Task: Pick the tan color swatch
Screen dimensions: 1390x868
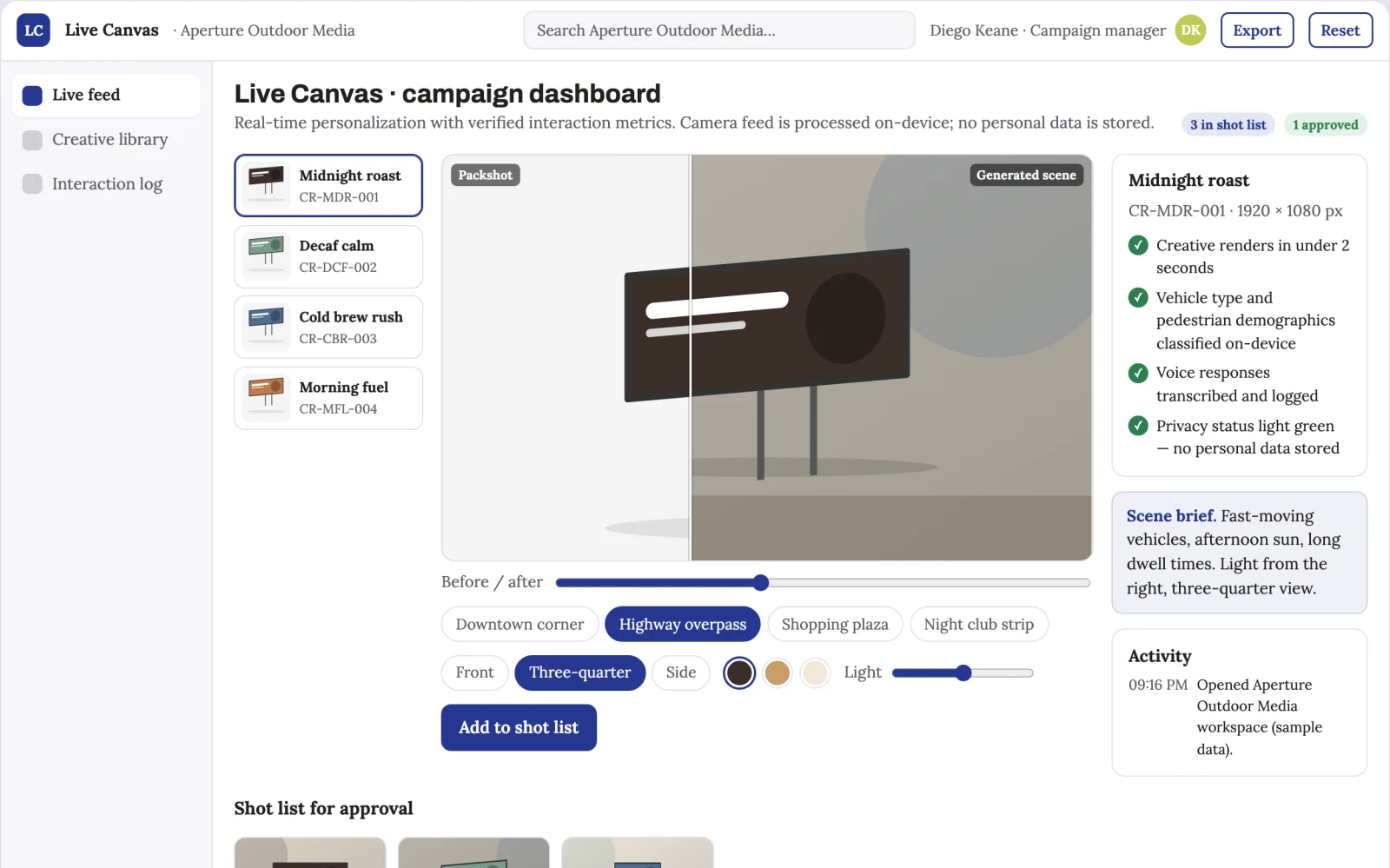Action: point(778,673)
